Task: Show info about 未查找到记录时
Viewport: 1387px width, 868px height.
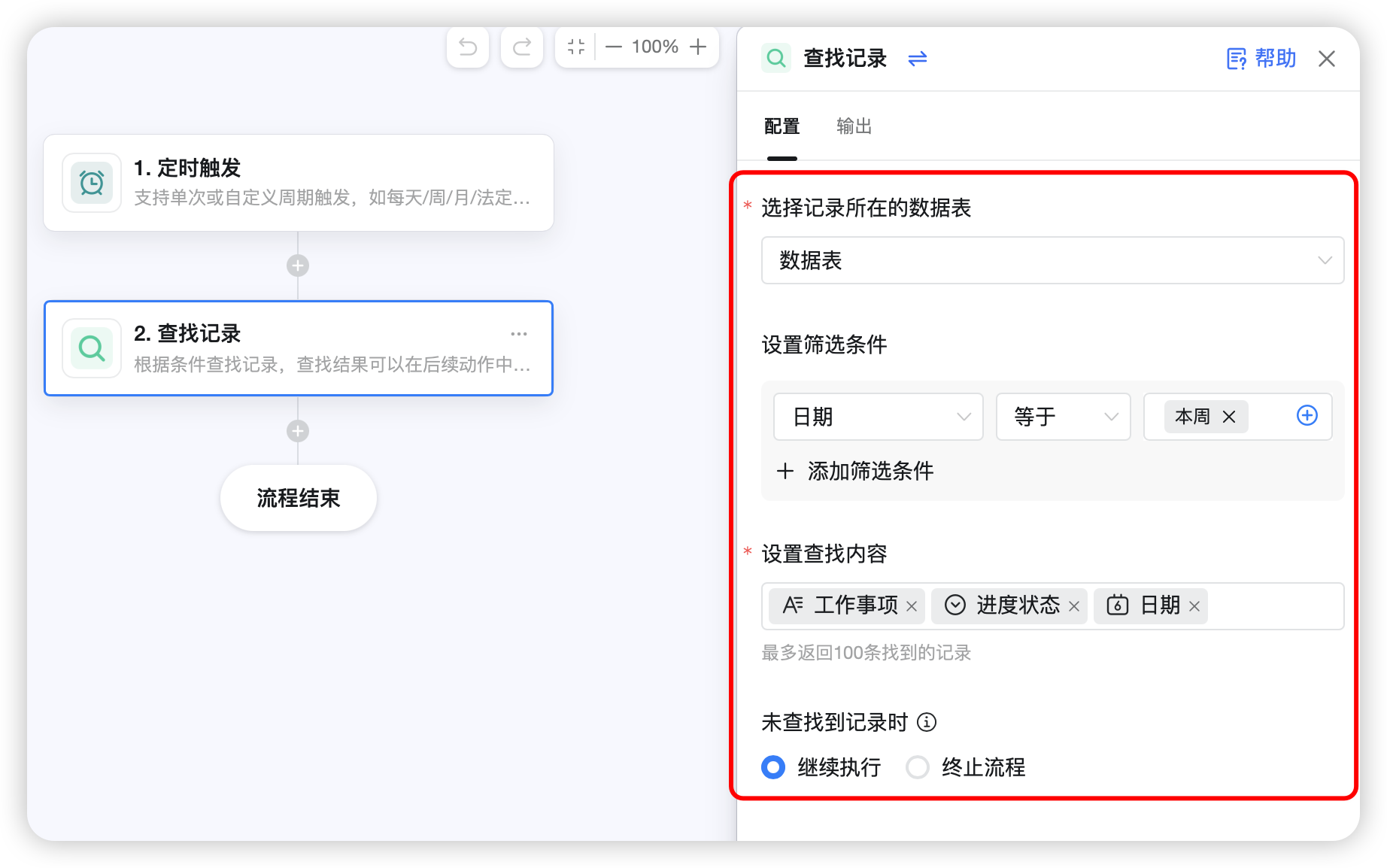Action: click(927, 722)
